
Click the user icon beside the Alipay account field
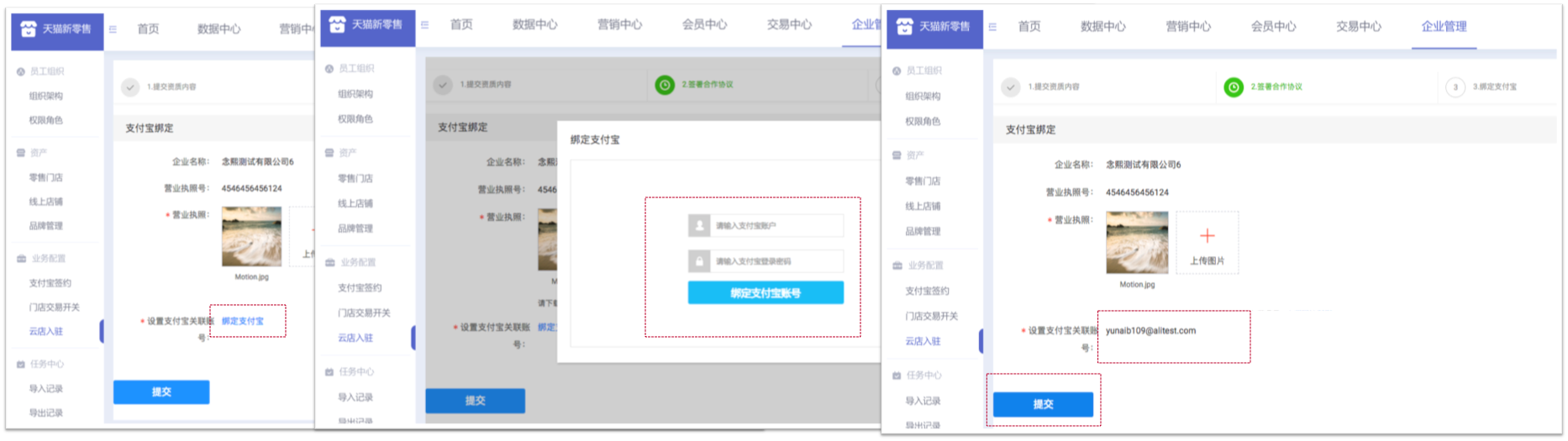[699, 226]
